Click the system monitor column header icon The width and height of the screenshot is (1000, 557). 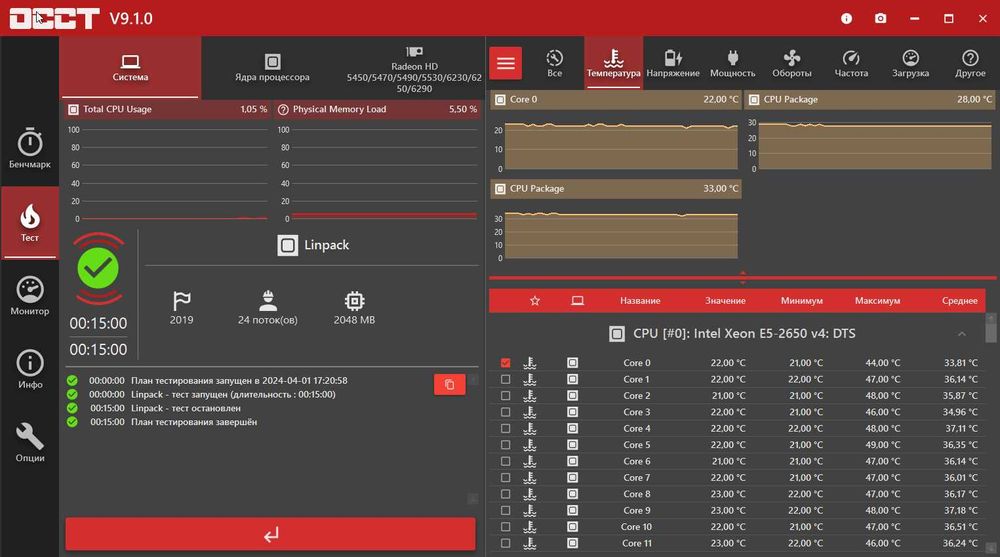pyautogui.click(x=577, y=301)
